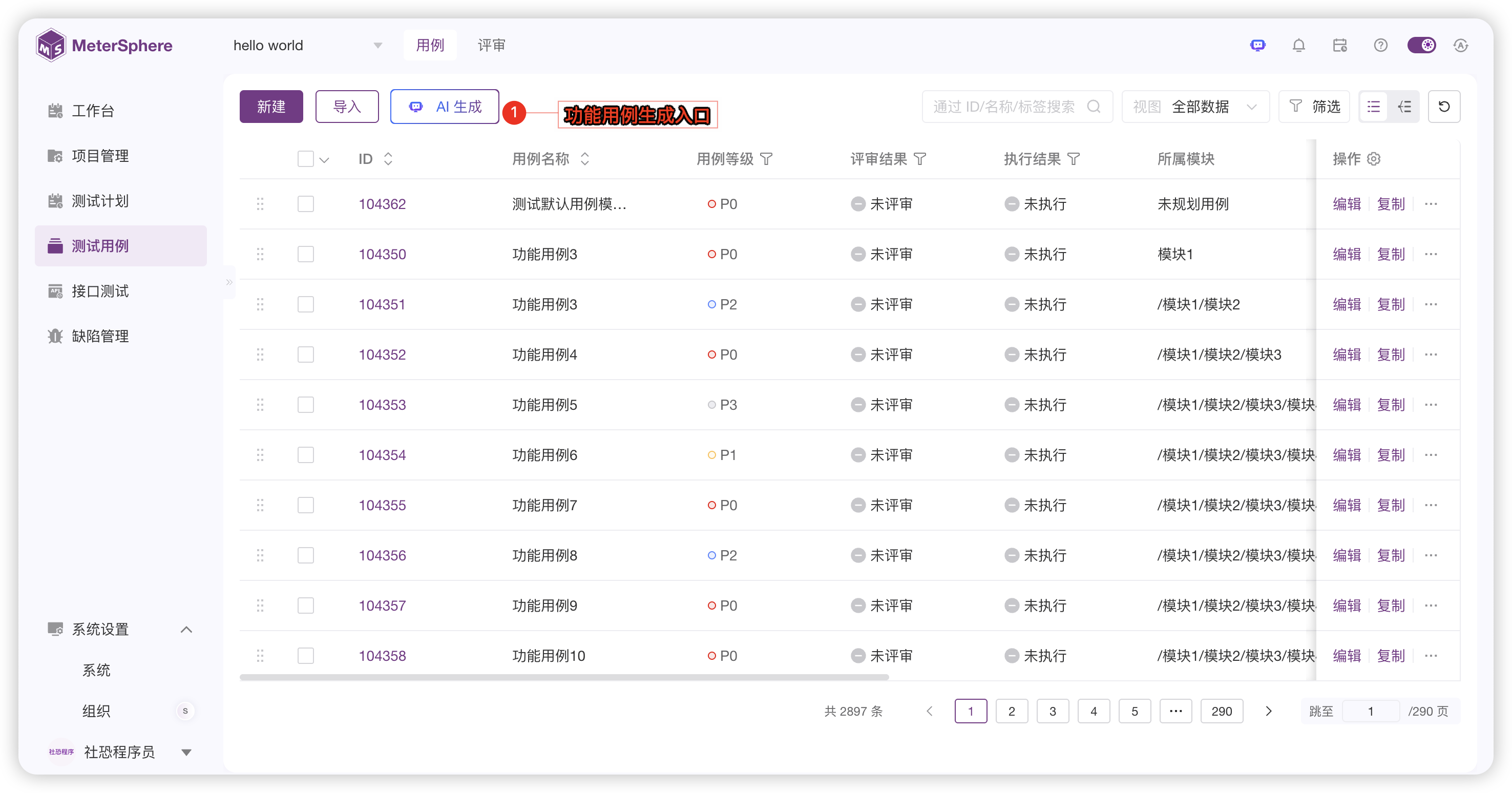Click the AI 生成 button
Viewport: 1512px width, 793px height.
444,107
